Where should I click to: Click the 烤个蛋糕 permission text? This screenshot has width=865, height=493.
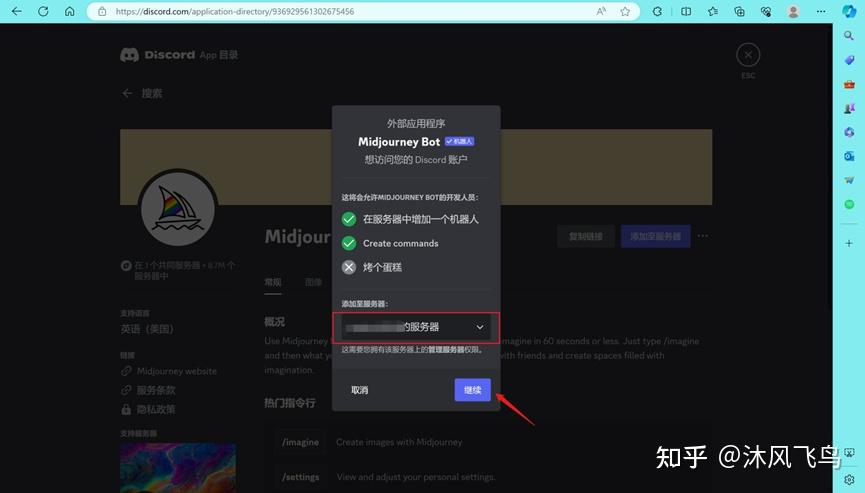(382, 267)
